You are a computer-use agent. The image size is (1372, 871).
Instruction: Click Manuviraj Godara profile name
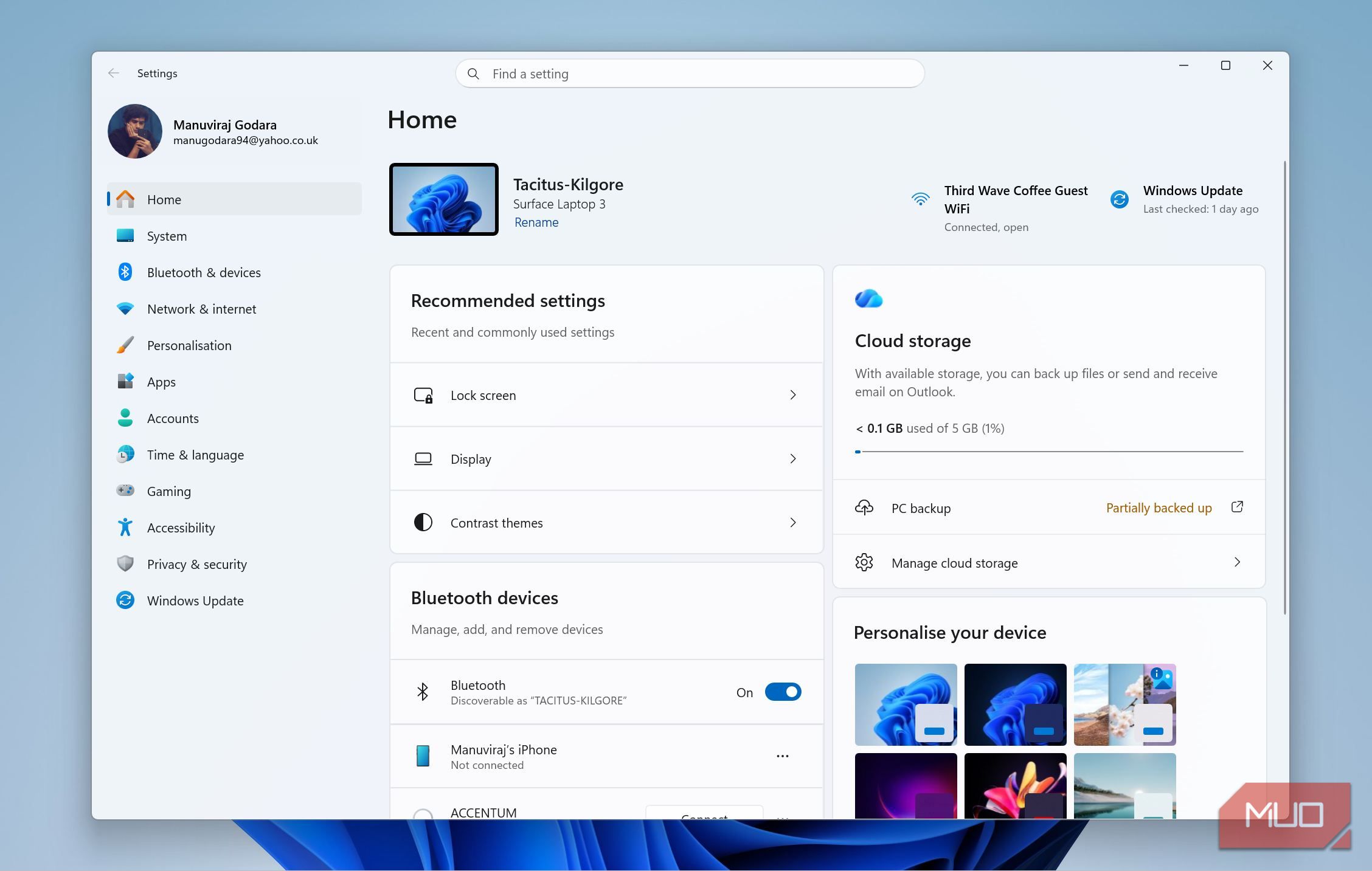[x=225, y=125]
